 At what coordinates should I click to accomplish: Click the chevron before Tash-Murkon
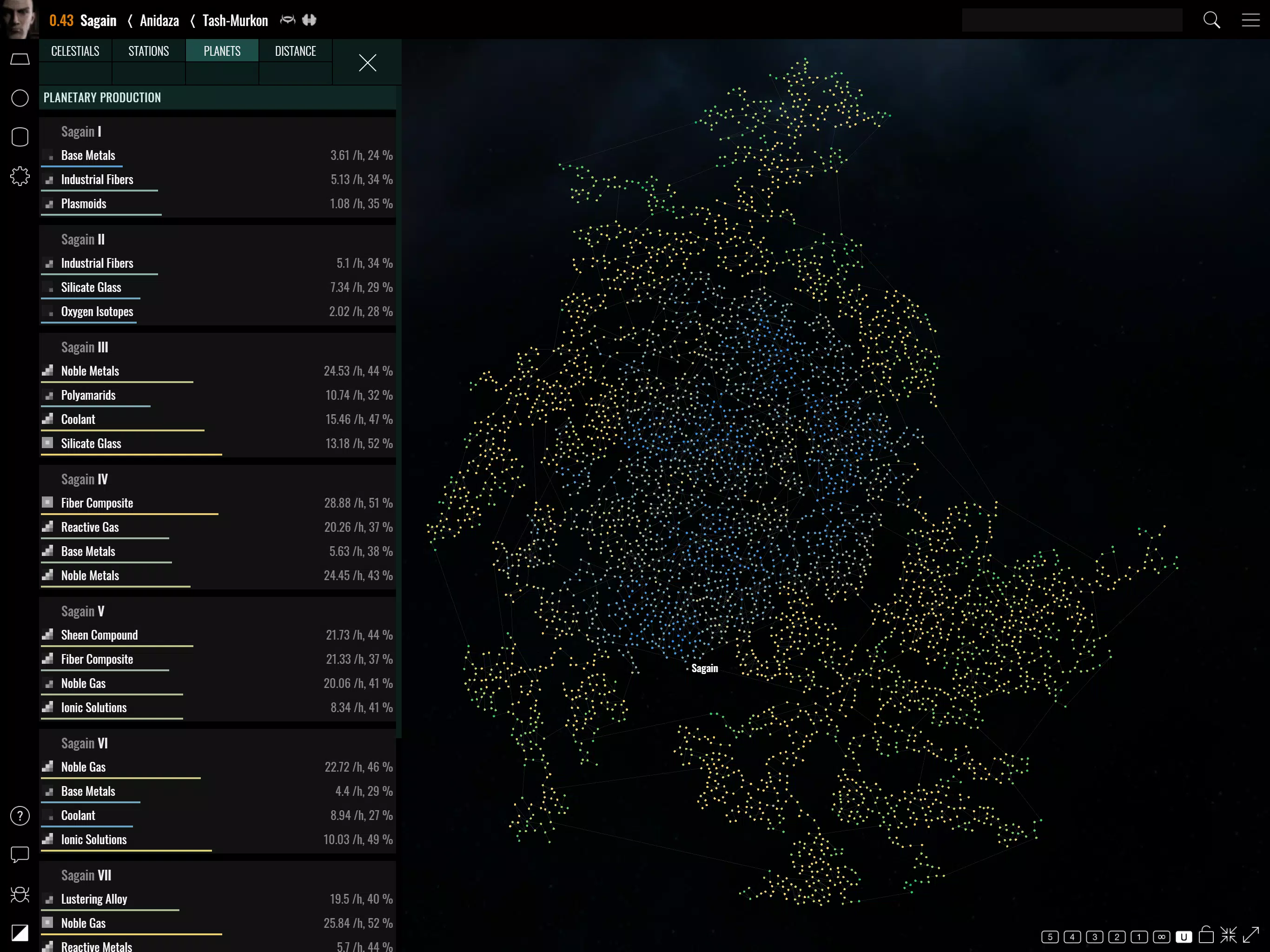pyautogui.click(x=192, y=20)
